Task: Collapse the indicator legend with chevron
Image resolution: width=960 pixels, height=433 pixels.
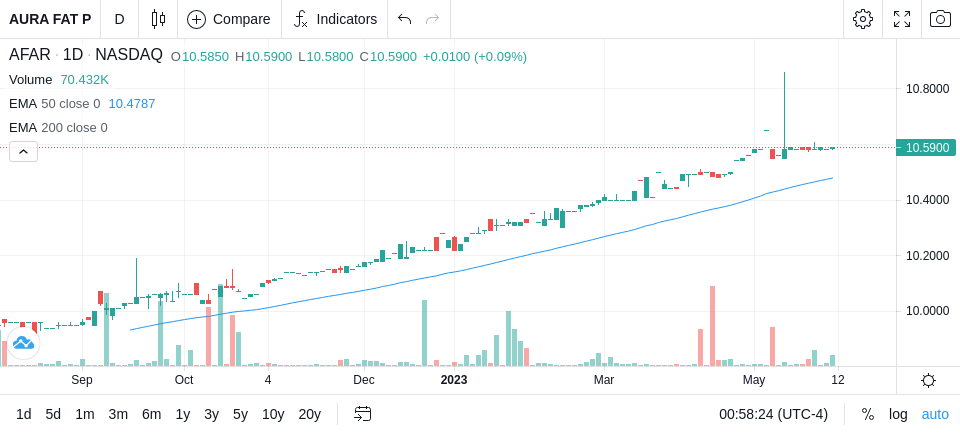Action: click(23, 151)
